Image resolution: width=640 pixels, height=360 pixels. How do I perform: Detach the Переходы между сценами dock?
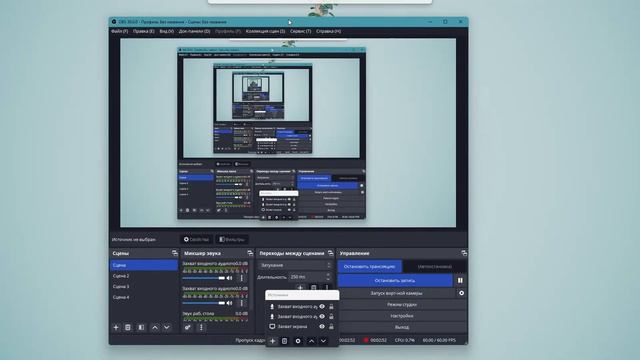[x=330, y=253]
